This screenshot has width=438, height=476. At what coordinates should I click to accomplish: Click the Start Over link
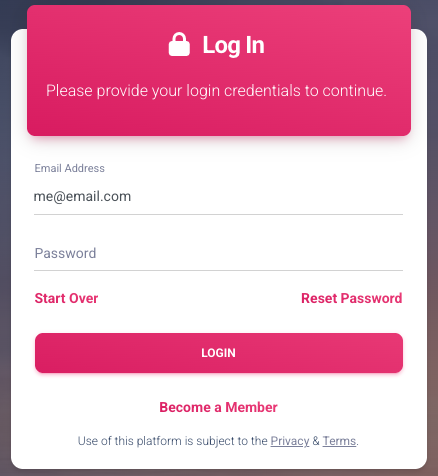tap(66, 298)
